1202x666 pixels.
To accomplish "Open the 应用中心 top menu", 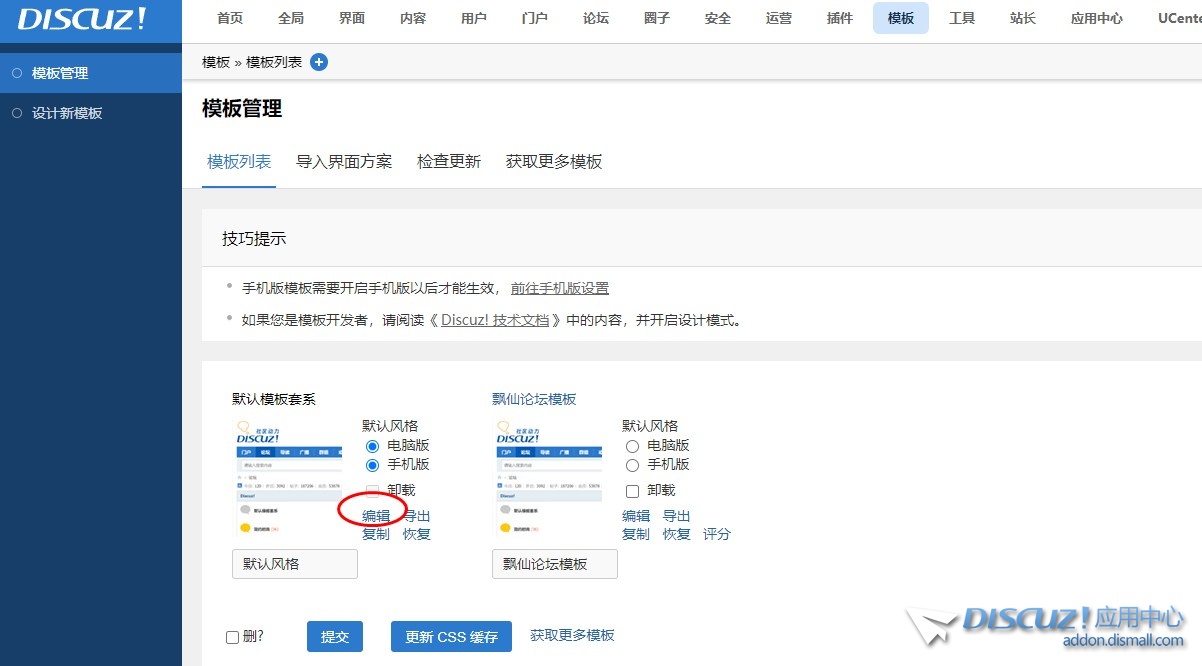I will pos(1096,18).
